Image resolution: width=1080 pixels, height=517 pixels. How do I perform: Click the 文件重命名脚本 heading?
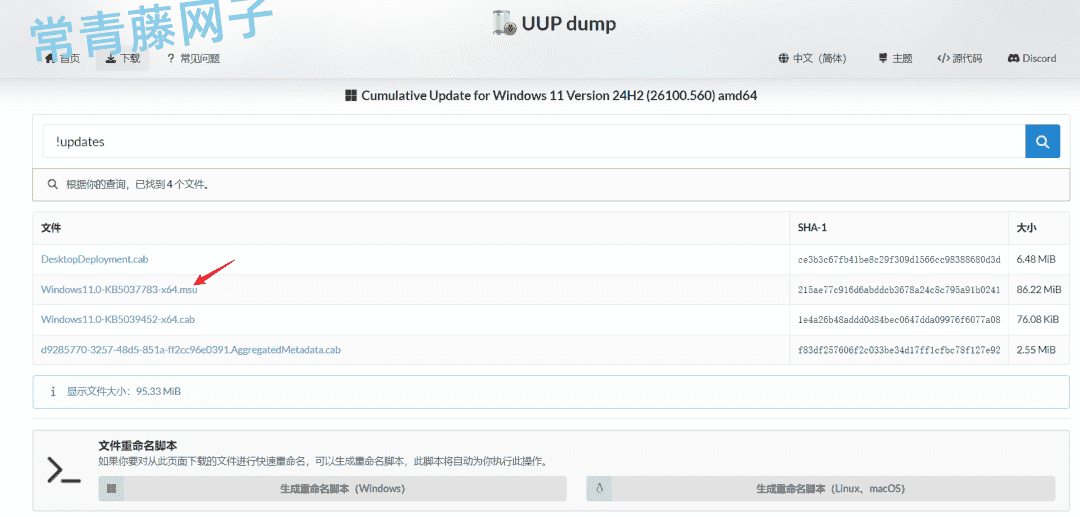pos(138,446)
